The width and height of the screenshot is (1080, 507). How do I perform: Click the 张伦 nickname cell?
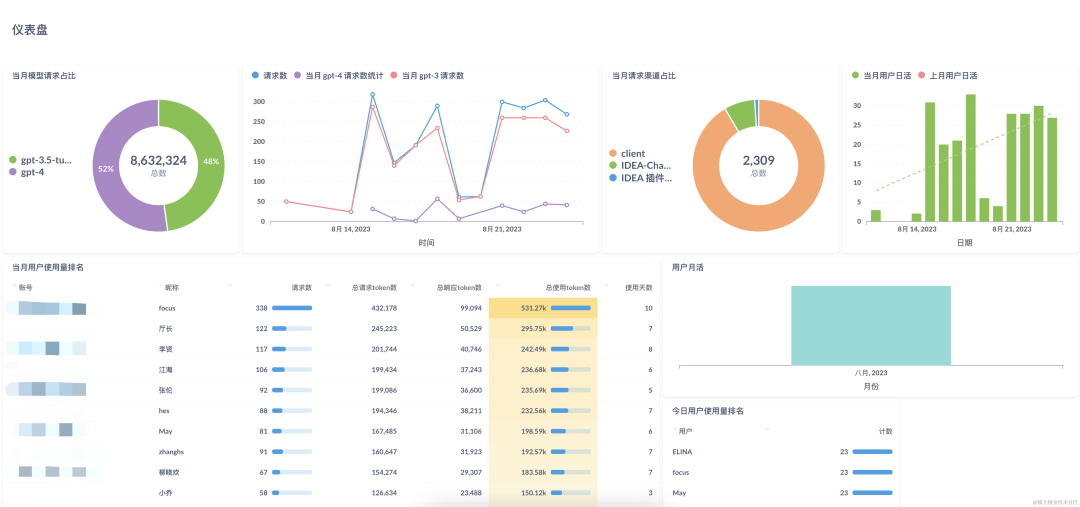point(165,390)
